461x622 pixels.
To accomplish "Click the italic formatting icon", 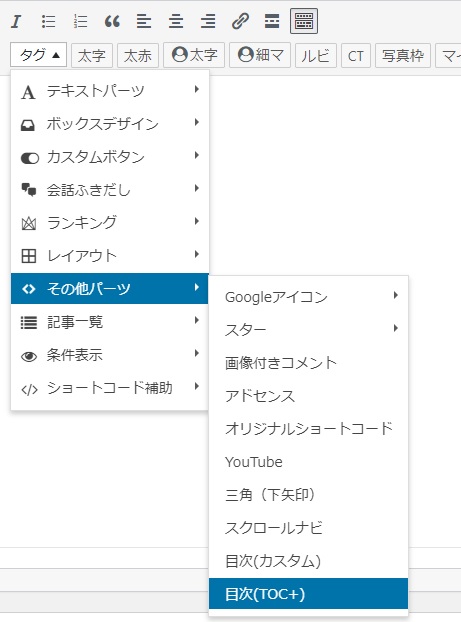I will pos(16,21).
